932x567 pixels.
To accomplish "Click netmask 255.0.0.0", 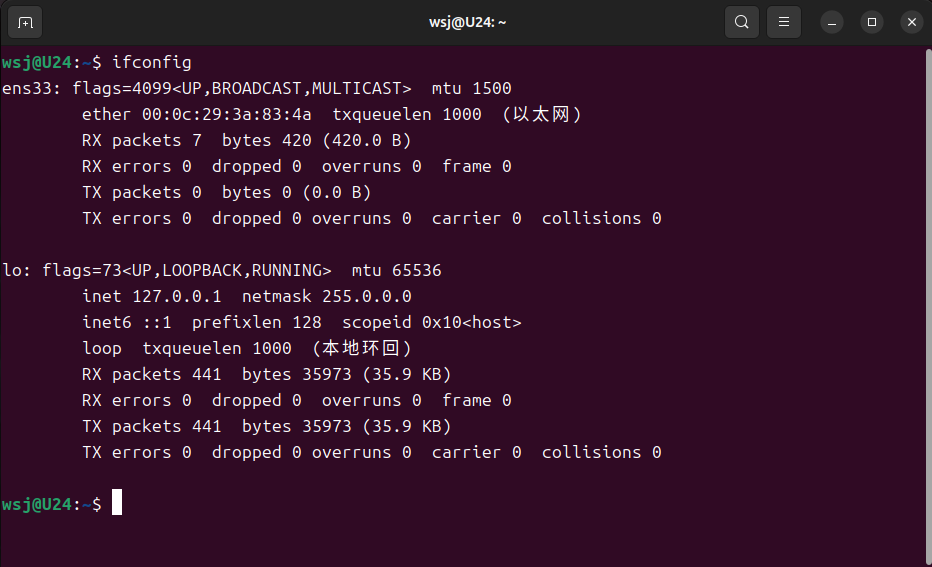I will (x=326, y=297).
